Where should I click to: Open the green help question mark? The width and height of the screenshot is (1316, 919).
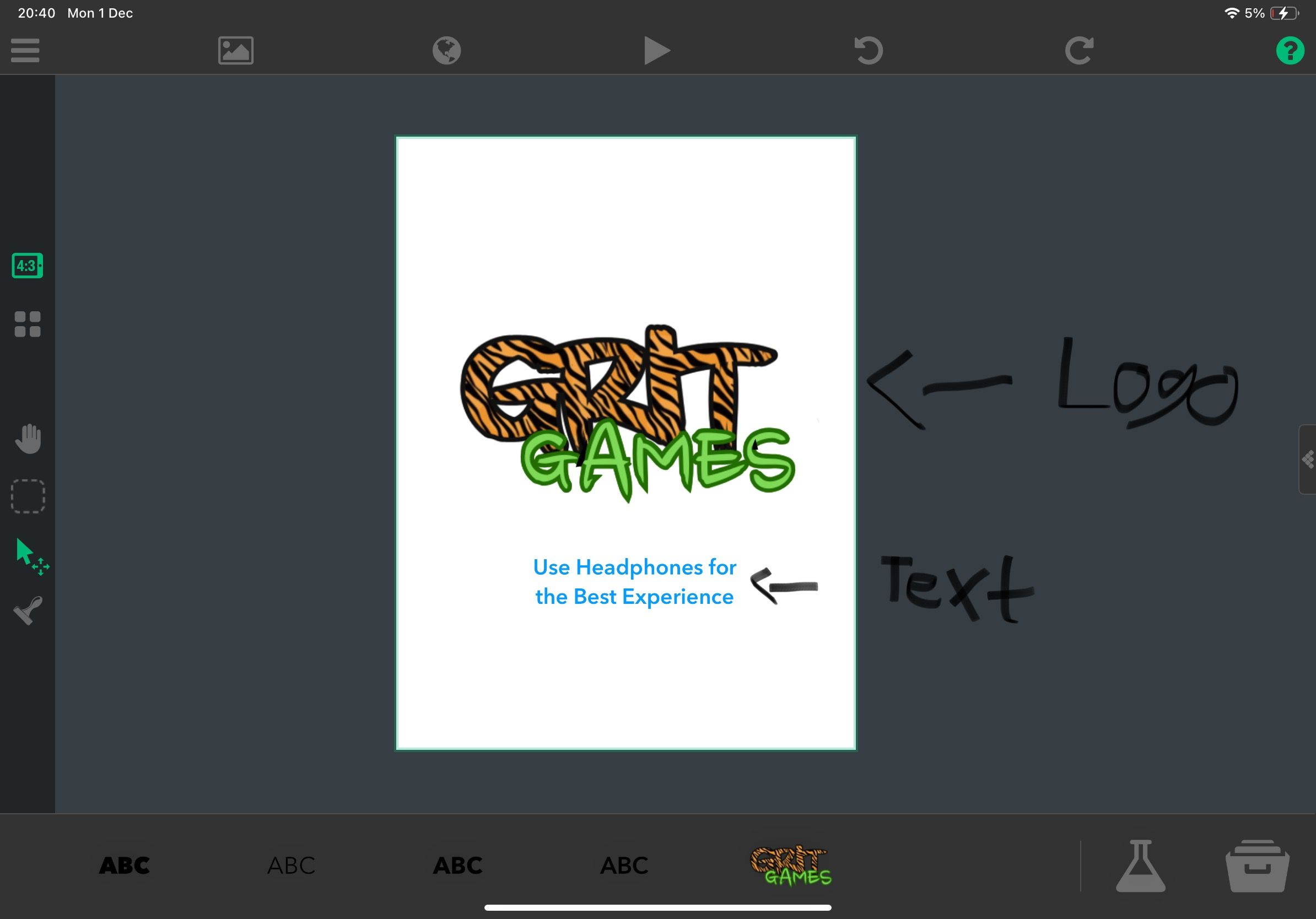pyautogui.click(x=1290, y=51)
